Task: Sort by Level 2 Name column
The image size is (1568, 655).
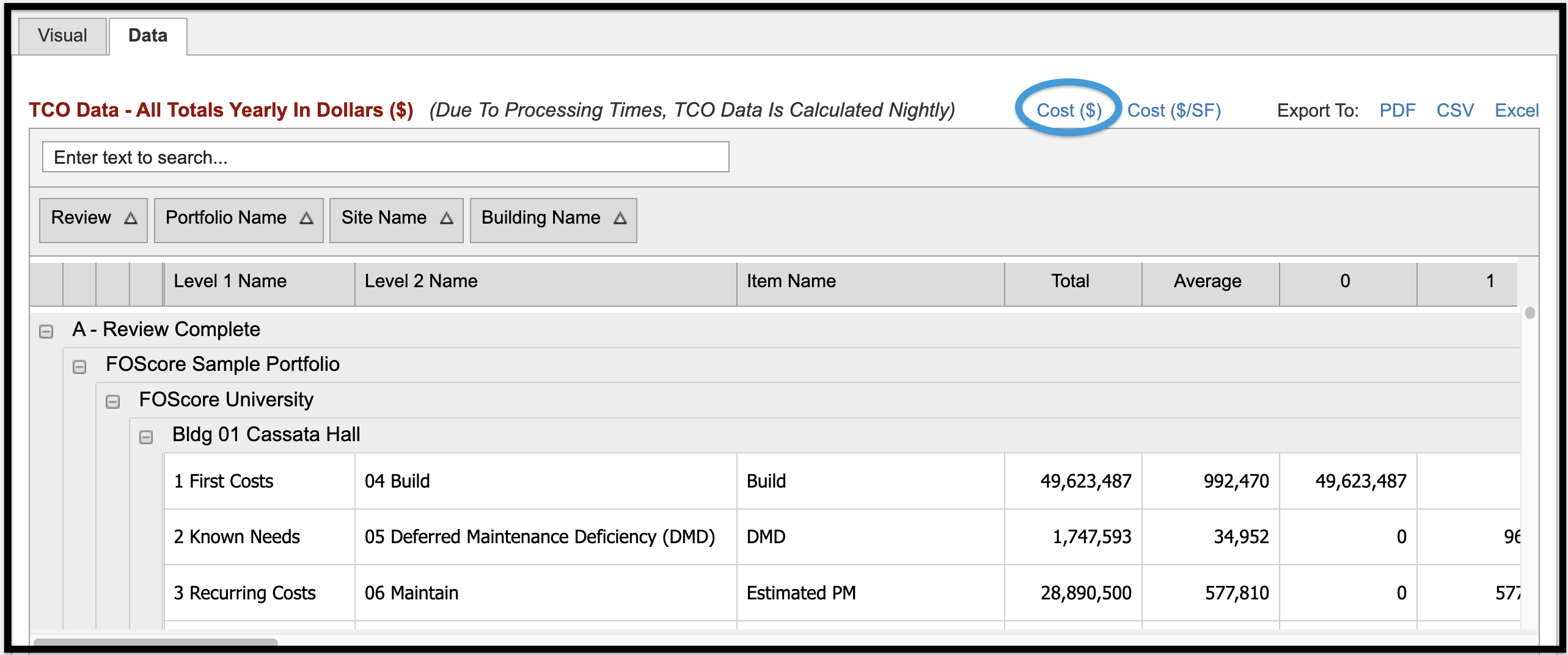Action: 546,284
